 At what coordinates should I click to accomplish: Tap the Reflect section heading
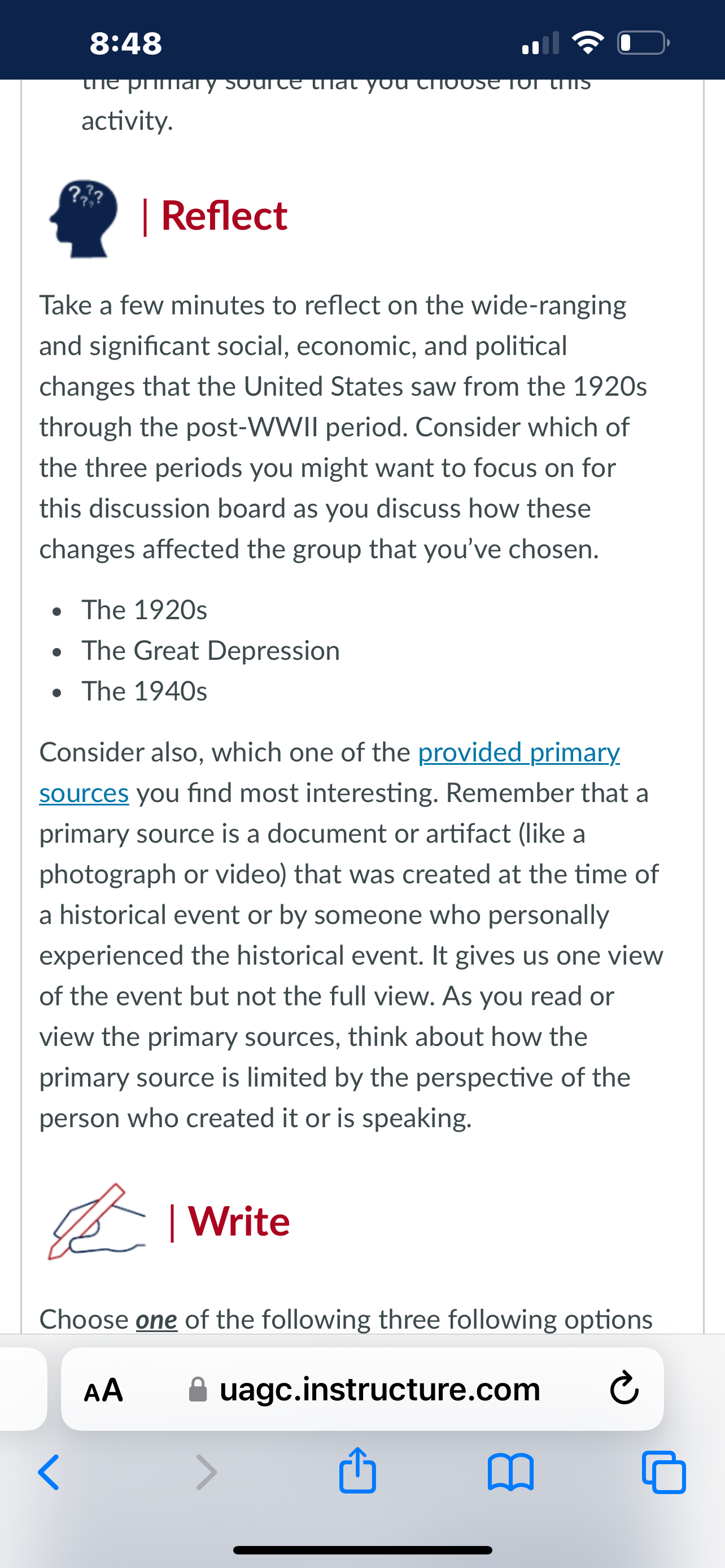[x=214, y=216]
